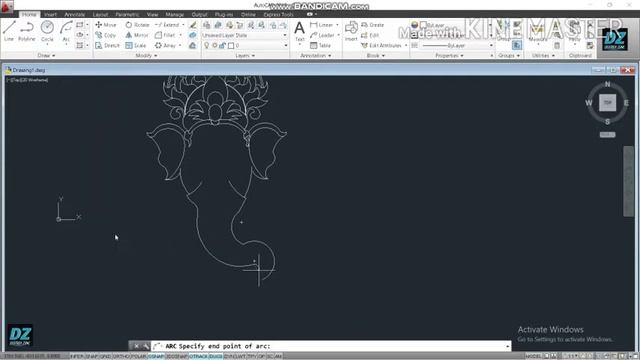Click the Edit Attributes tool

[382, 46]
